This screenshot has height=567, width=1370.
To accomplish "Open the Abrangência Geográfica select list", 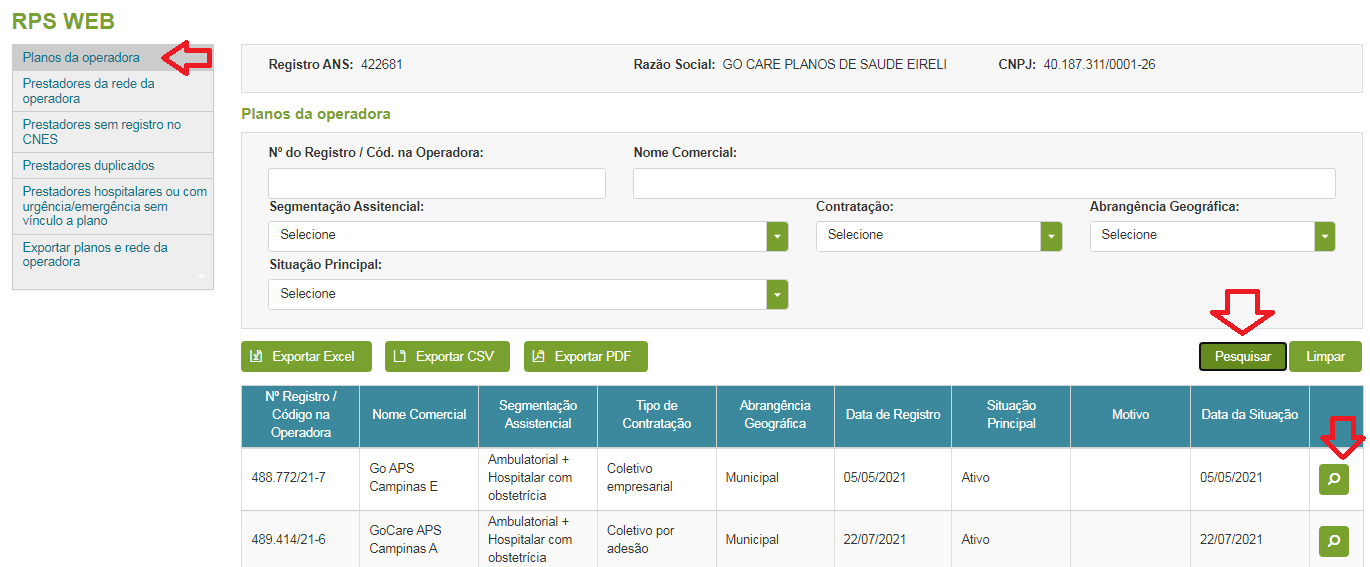I will [1324, 236].
